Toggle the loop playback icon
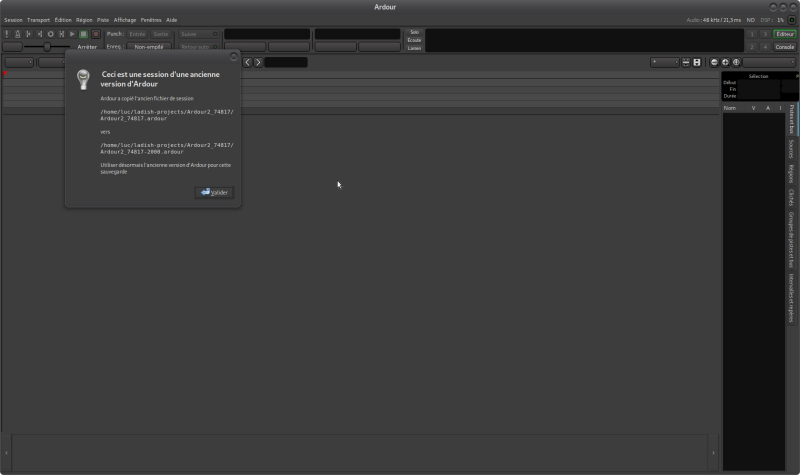The height and width of the screenshot is (475, 800). [51, 34]
